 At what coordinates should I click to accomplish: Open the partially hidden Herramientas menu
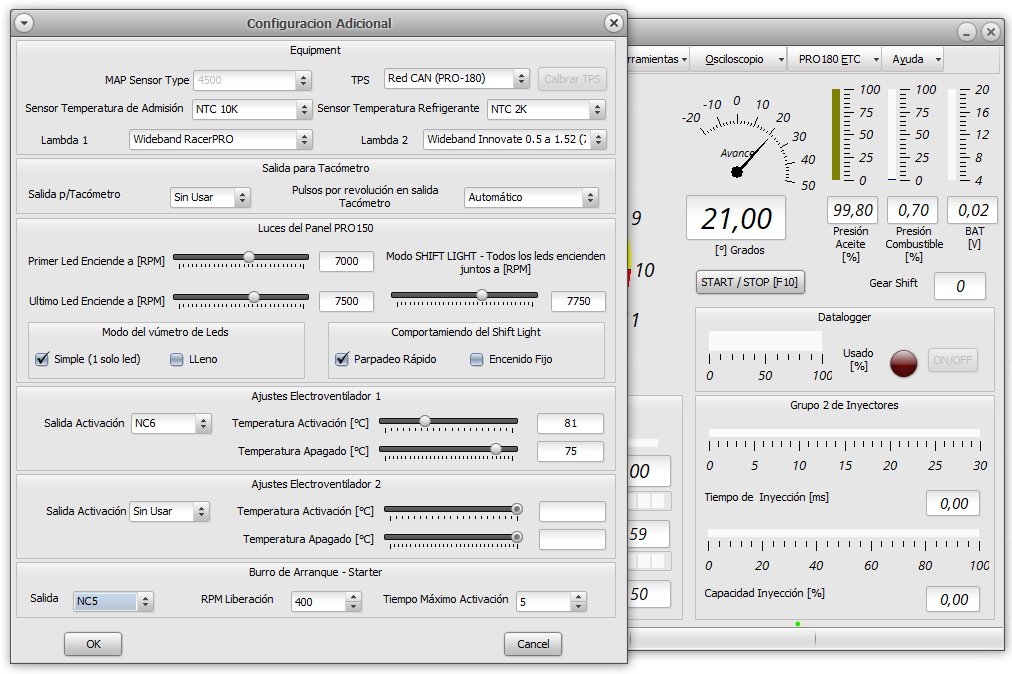657,59
